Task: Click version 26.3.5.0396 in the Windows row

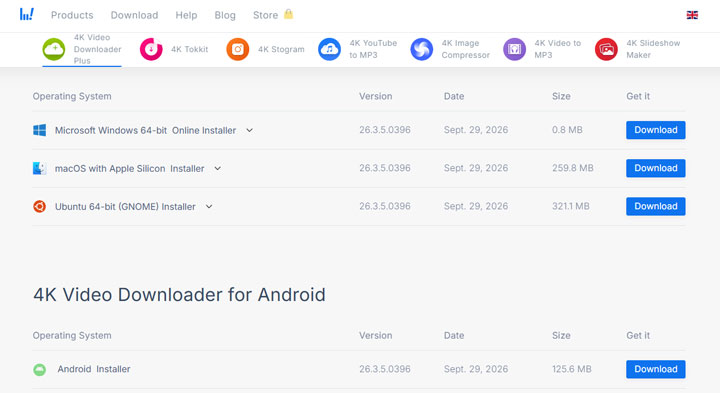Action: (385, 130)
